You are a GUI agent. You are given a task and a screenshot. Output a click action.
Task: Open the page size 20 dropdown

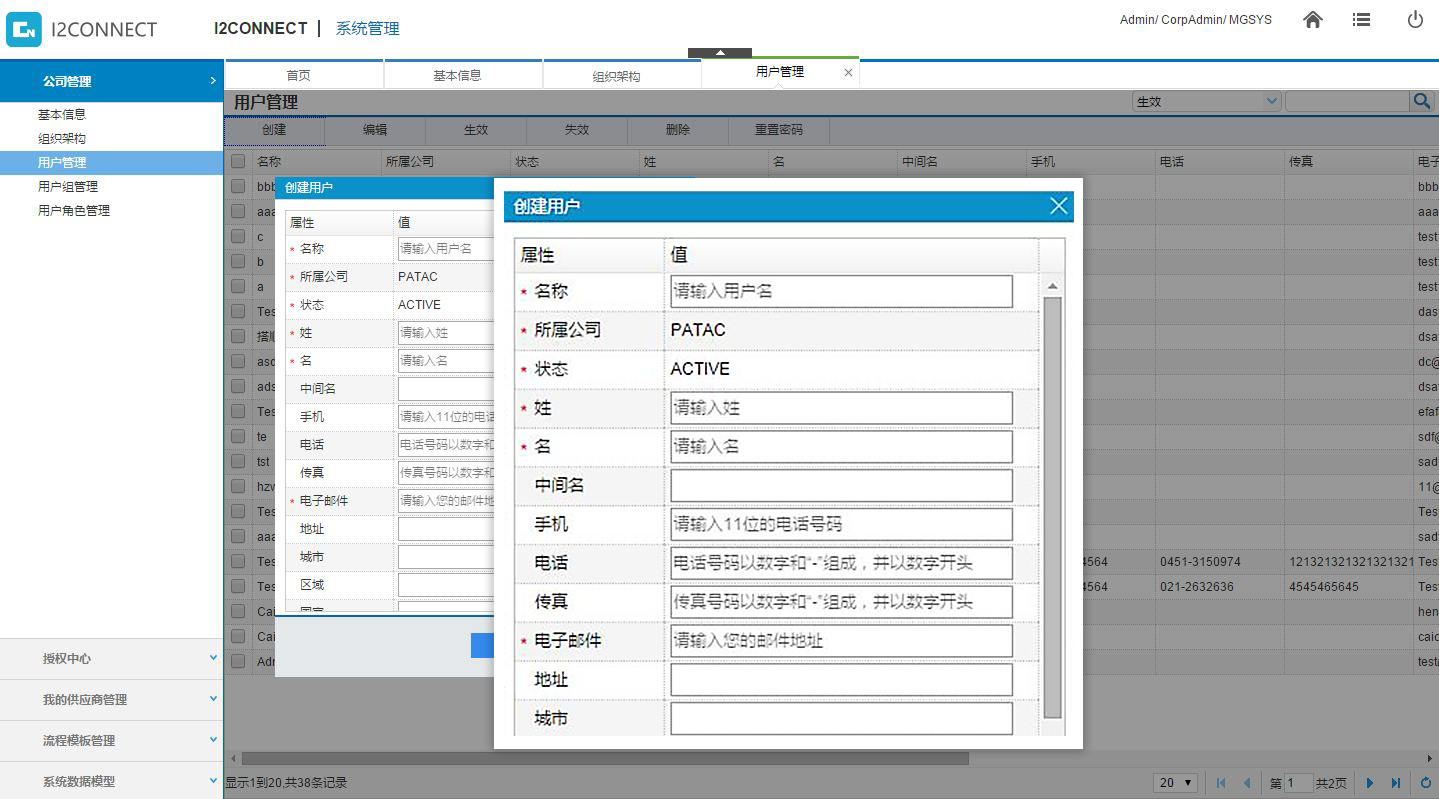1176,783
